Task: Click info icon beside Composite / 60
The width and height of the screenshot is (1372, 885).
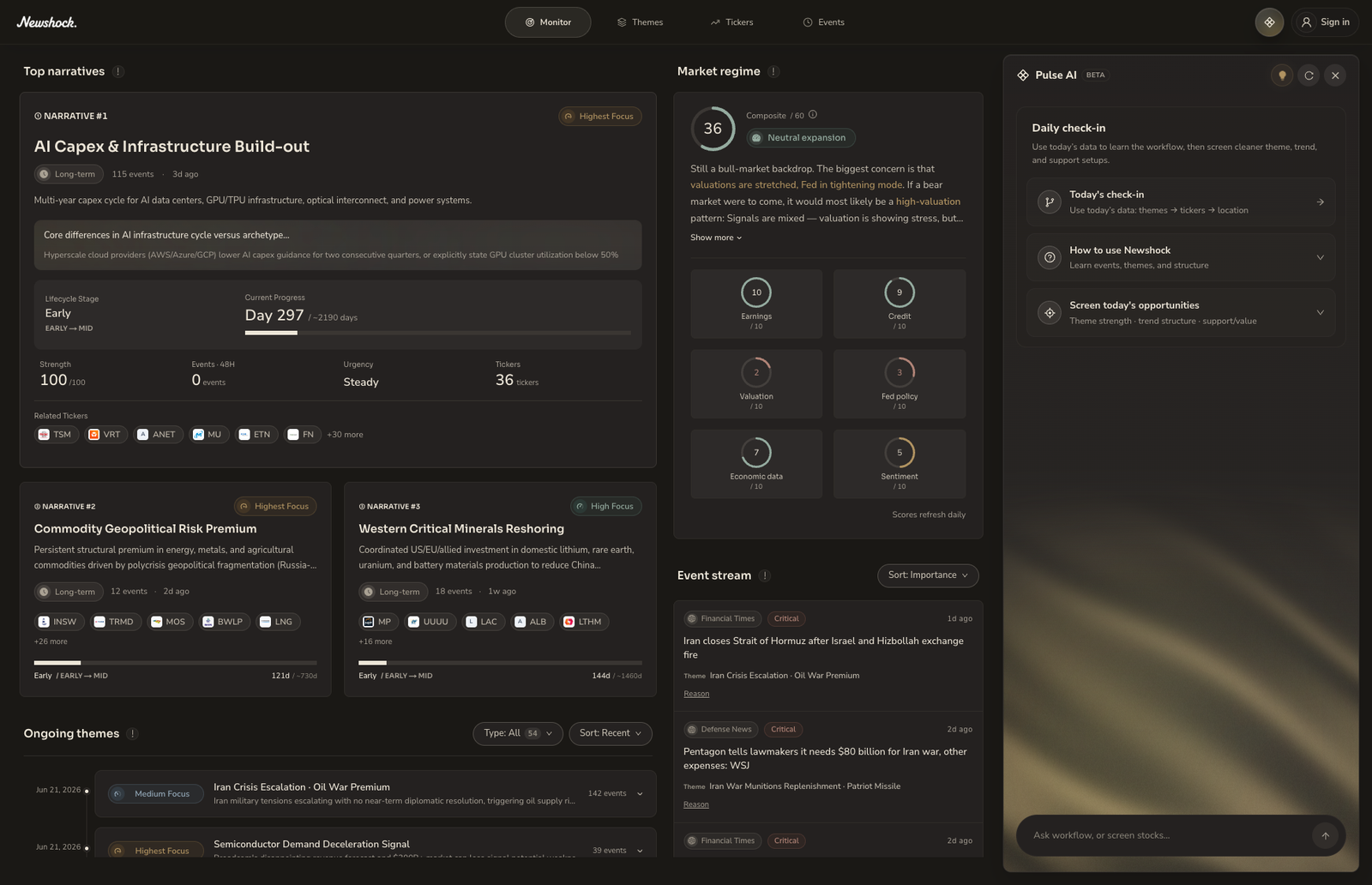Action: point(813,115)
